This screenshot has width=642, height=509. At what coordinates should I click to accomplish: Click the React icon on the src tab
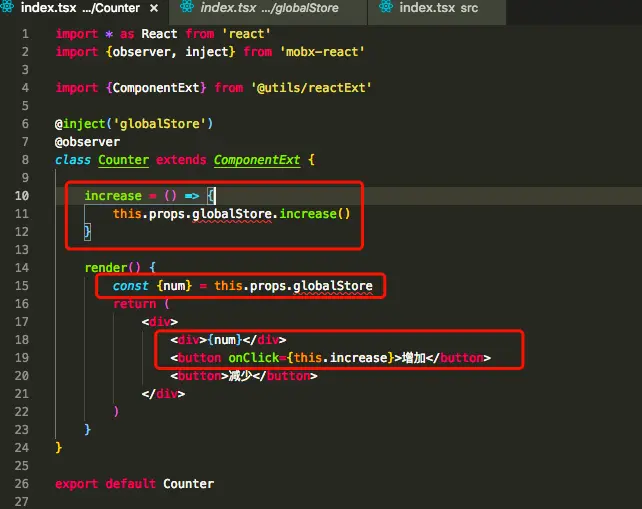(386, 7)
